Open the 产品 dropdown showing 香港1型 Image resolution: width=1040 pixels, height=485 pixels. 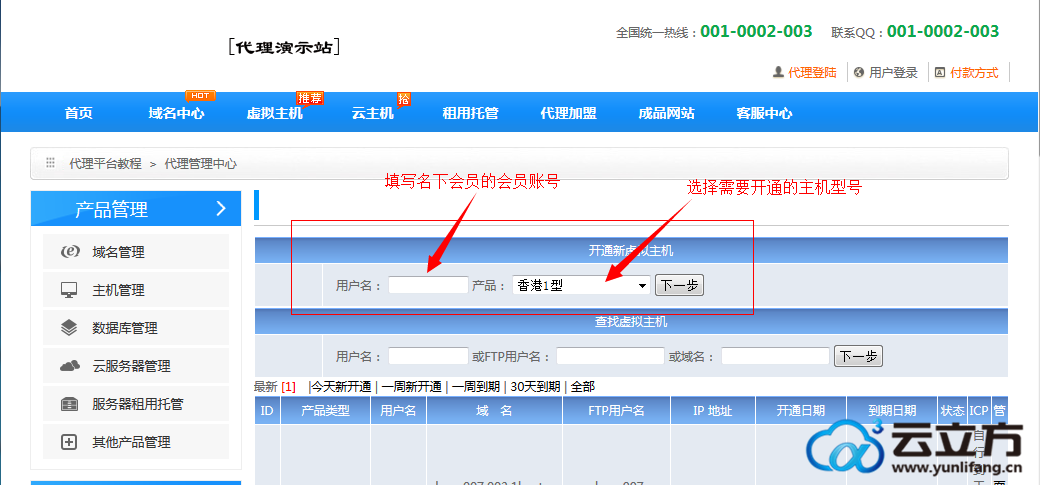pyautogui.click(x=582, y=286)
